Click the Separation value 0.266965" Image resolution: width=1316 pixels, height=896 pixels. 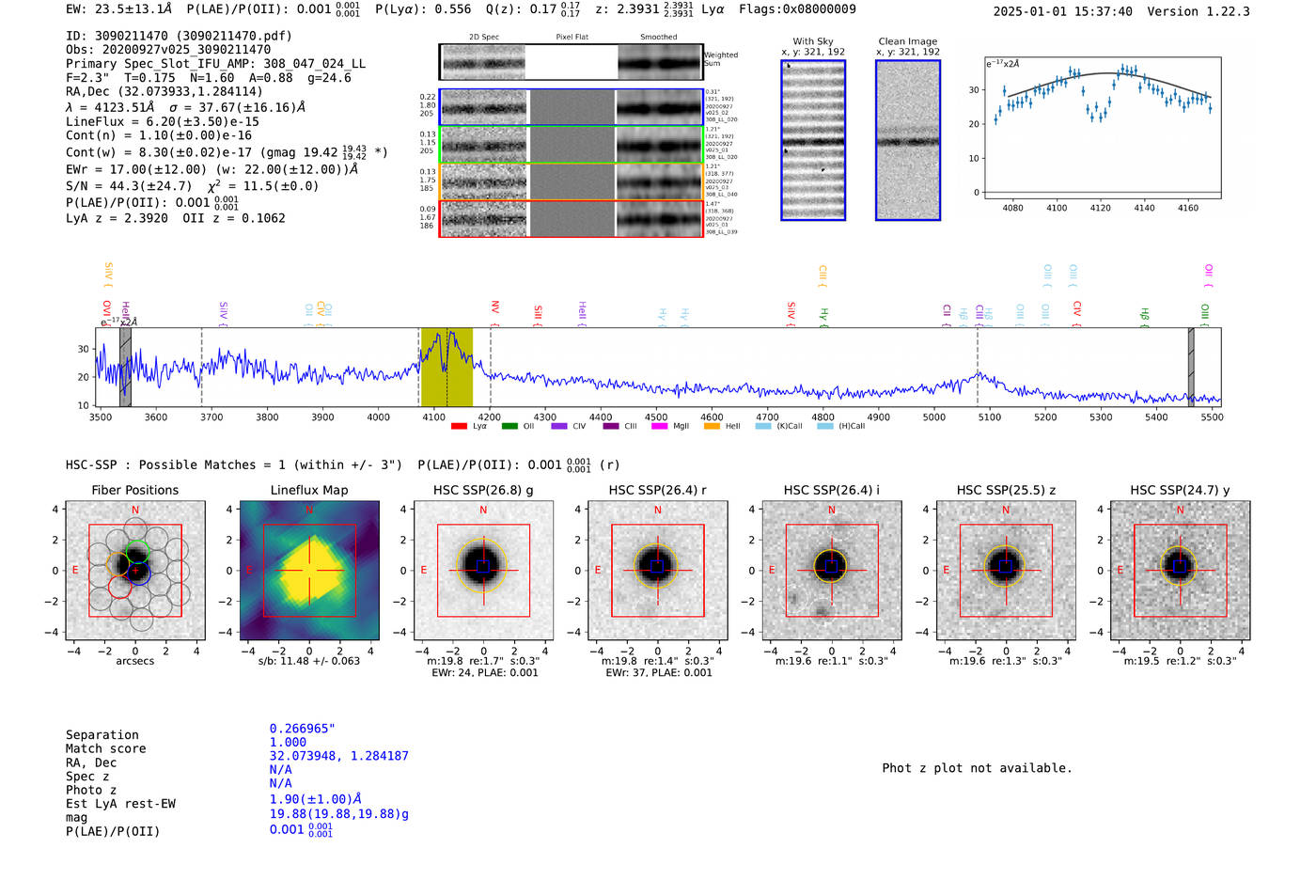[303, 729]
